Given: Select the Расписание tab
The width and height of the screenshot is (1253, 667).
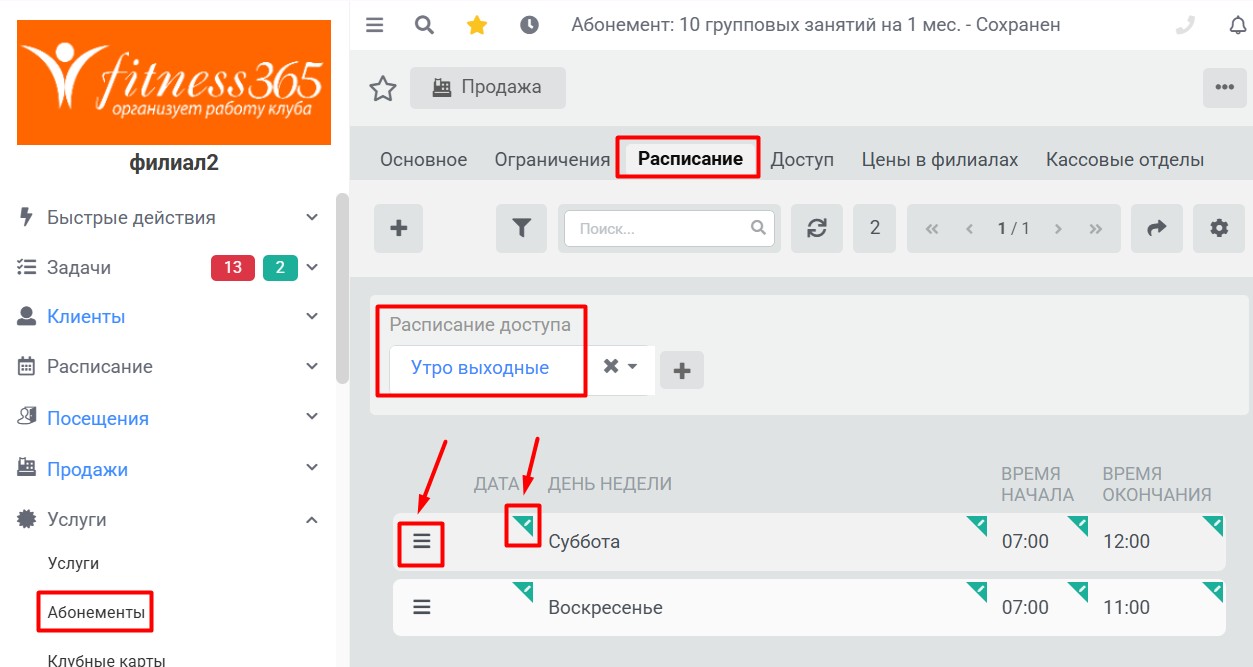Looking at the screenshot, I should click(x=690, y=159).
